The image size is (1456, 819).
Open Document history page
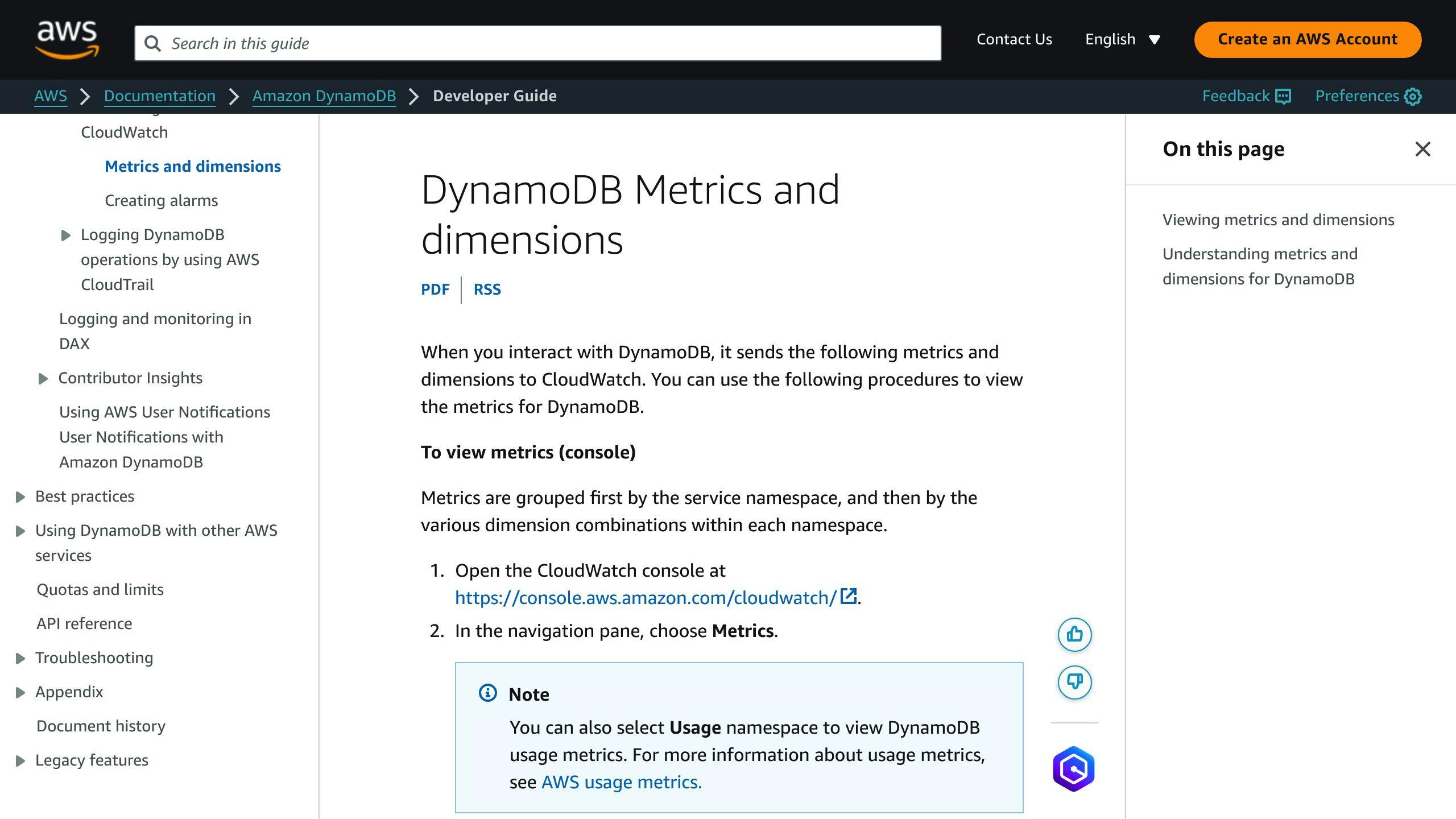(x=101, y=726)
